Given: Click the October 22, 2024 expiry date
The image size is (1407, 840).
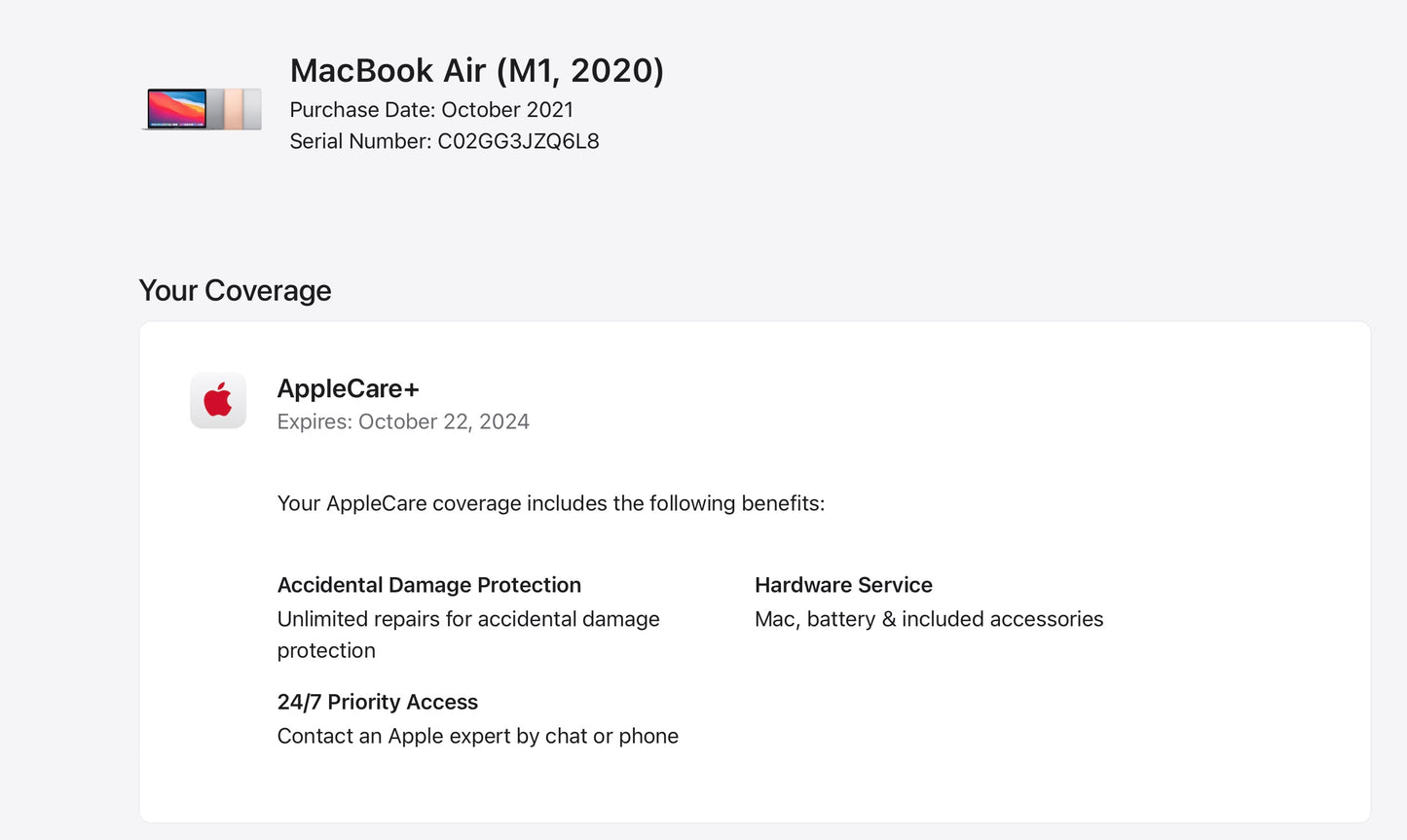Looking at the screenshot, I should tap(444, 421).
